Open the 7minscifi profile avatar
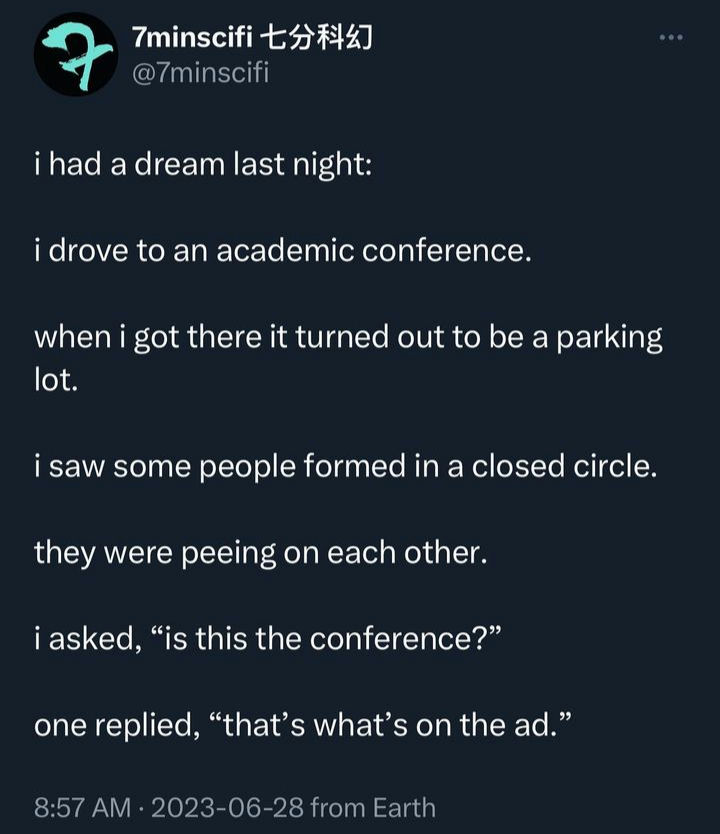 76,54
